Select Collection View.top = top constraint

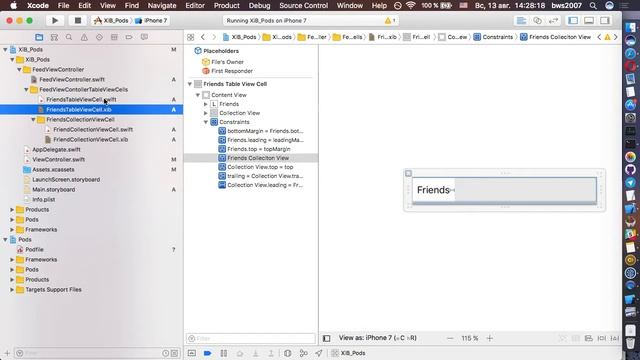pyautogui.click(x=260, y=167)
